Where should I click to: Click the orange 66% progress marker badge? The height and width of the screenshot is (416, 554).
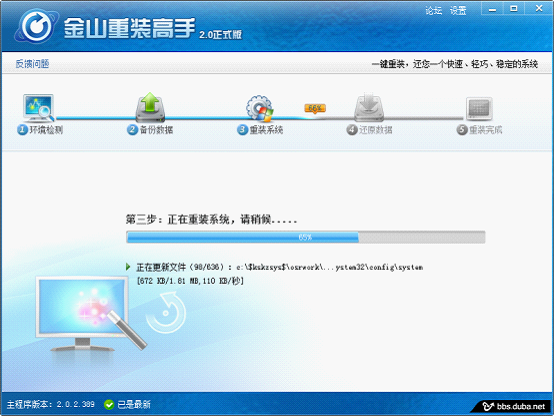(x=315, y=108)
